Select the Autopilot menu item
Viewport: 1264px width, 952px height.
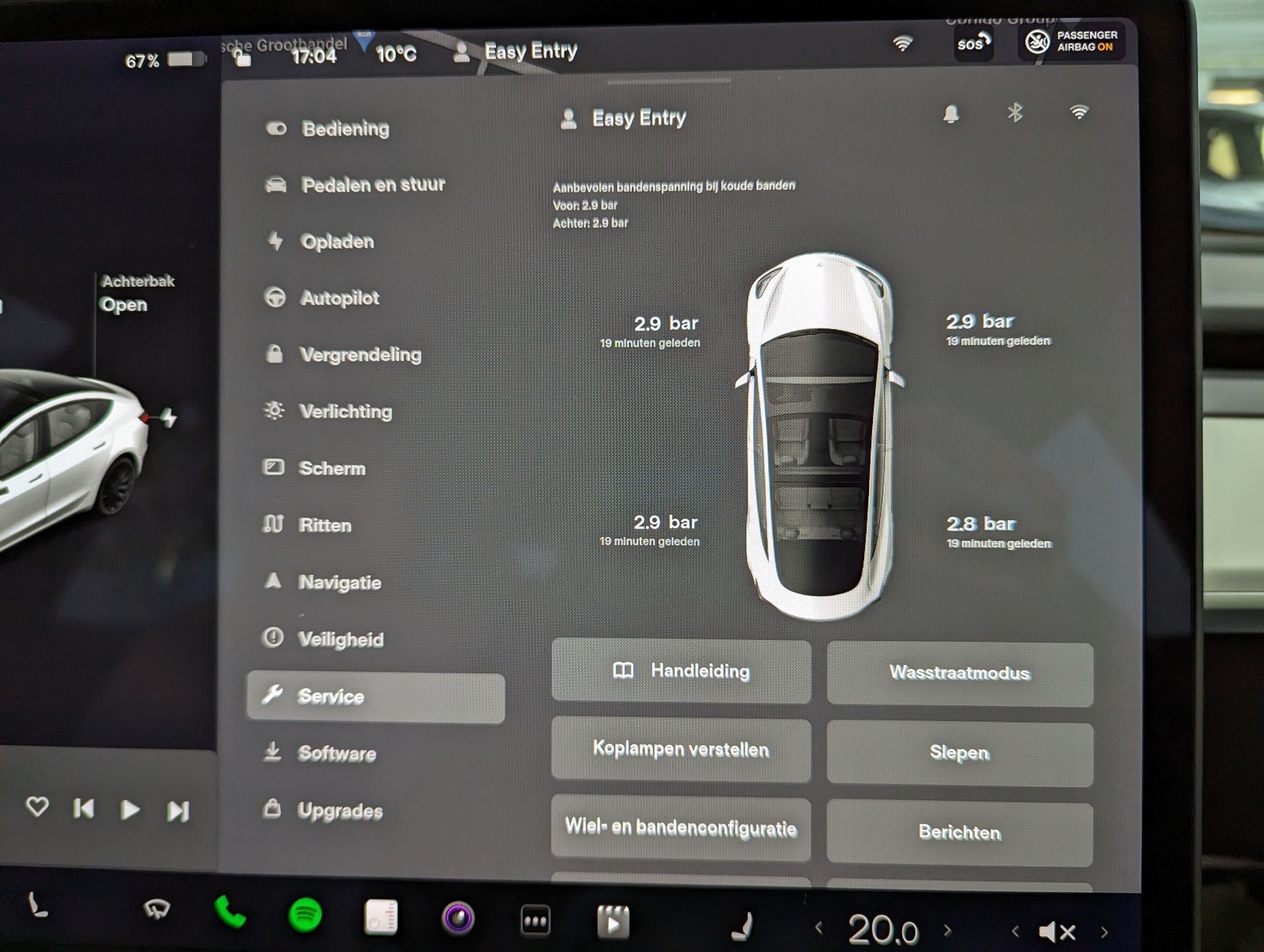click(339, 298)
